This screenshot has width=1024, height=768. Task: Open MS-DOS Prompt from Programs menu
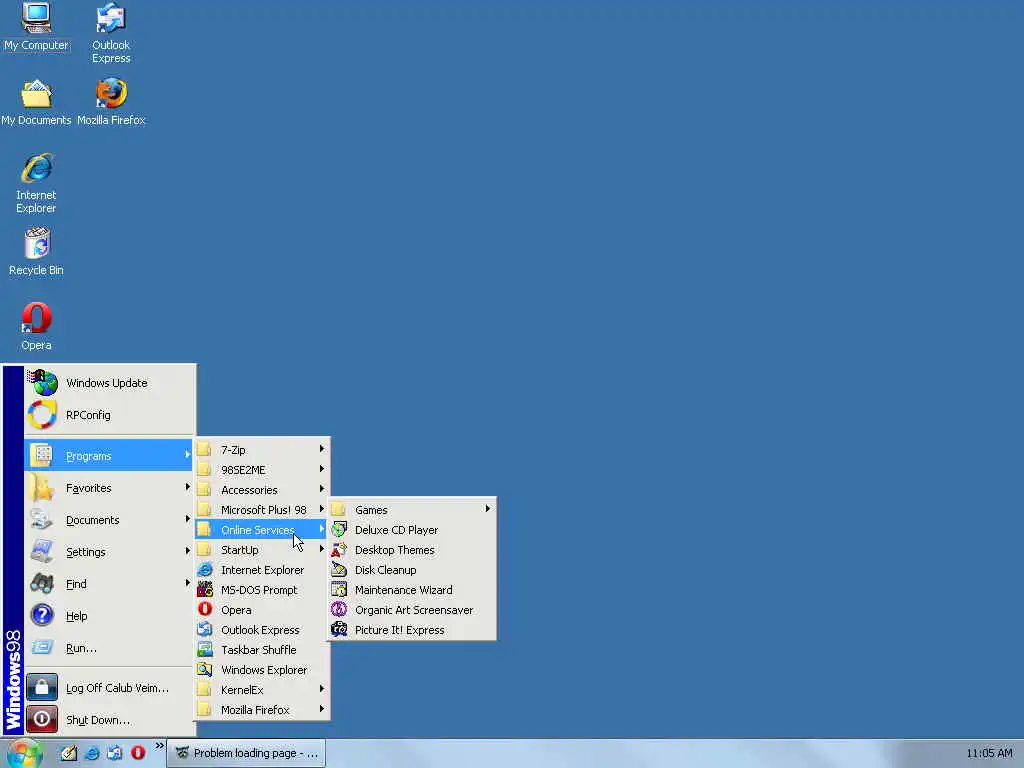(x=262, y=590)
